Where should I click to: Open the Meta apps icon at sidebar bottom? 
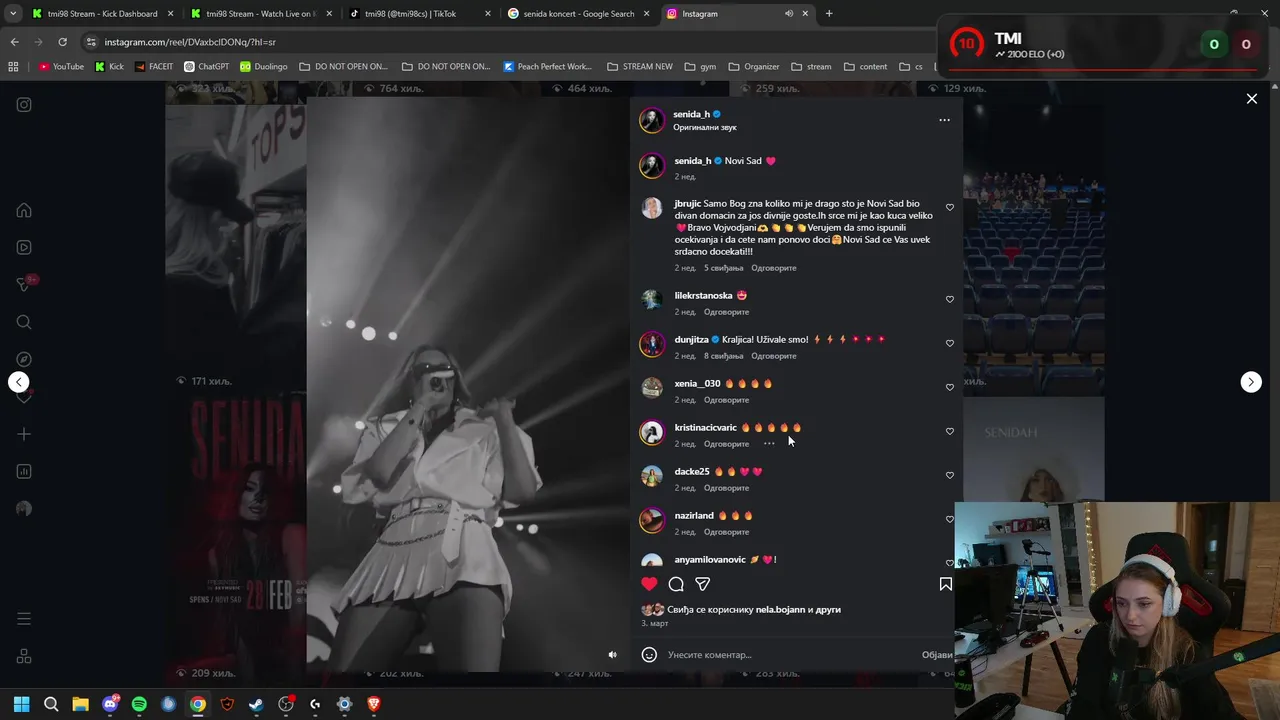[x=24, y=656]
